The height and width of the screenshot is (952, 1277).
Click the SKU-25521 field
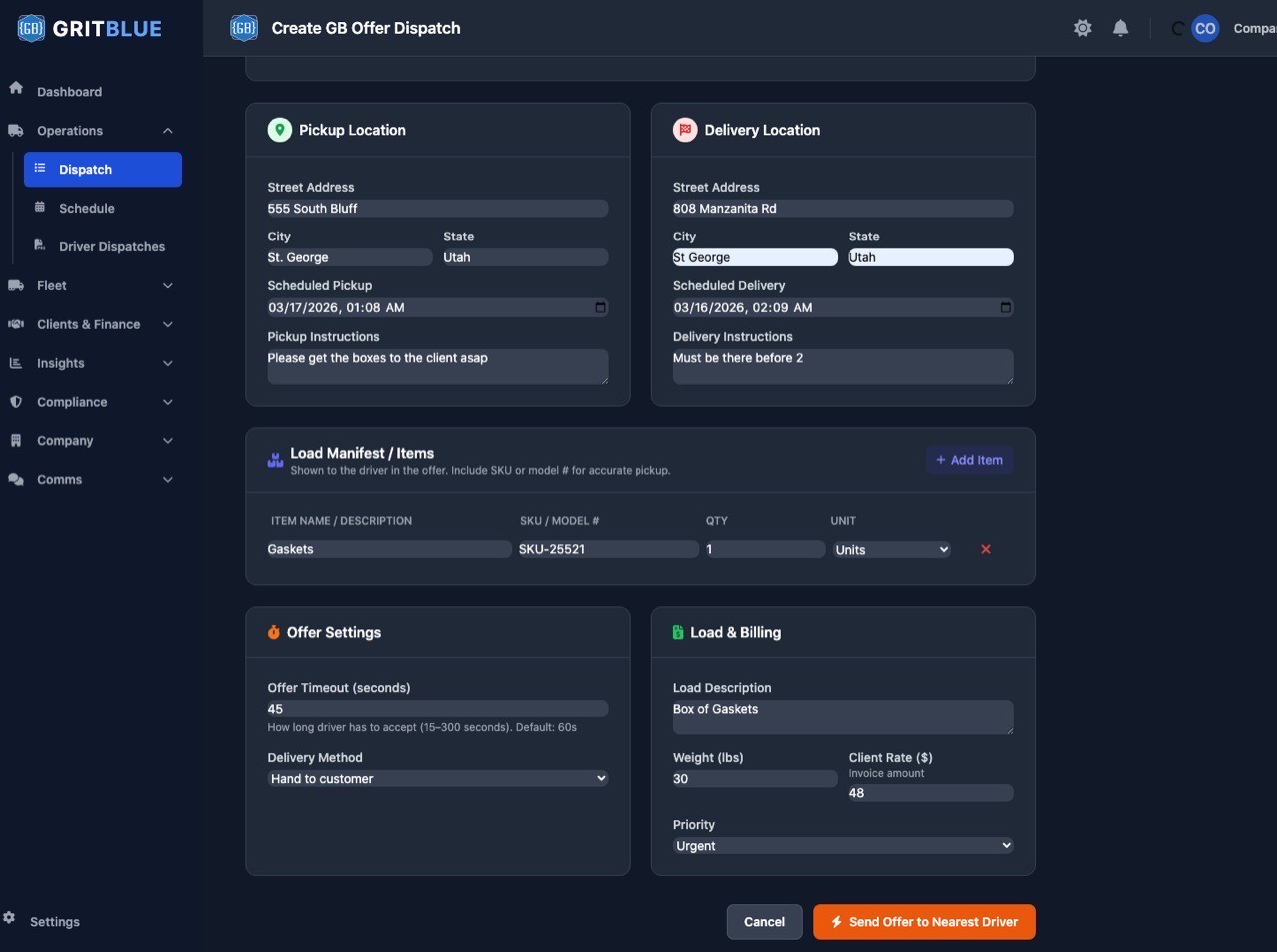(x=608, y=549)
